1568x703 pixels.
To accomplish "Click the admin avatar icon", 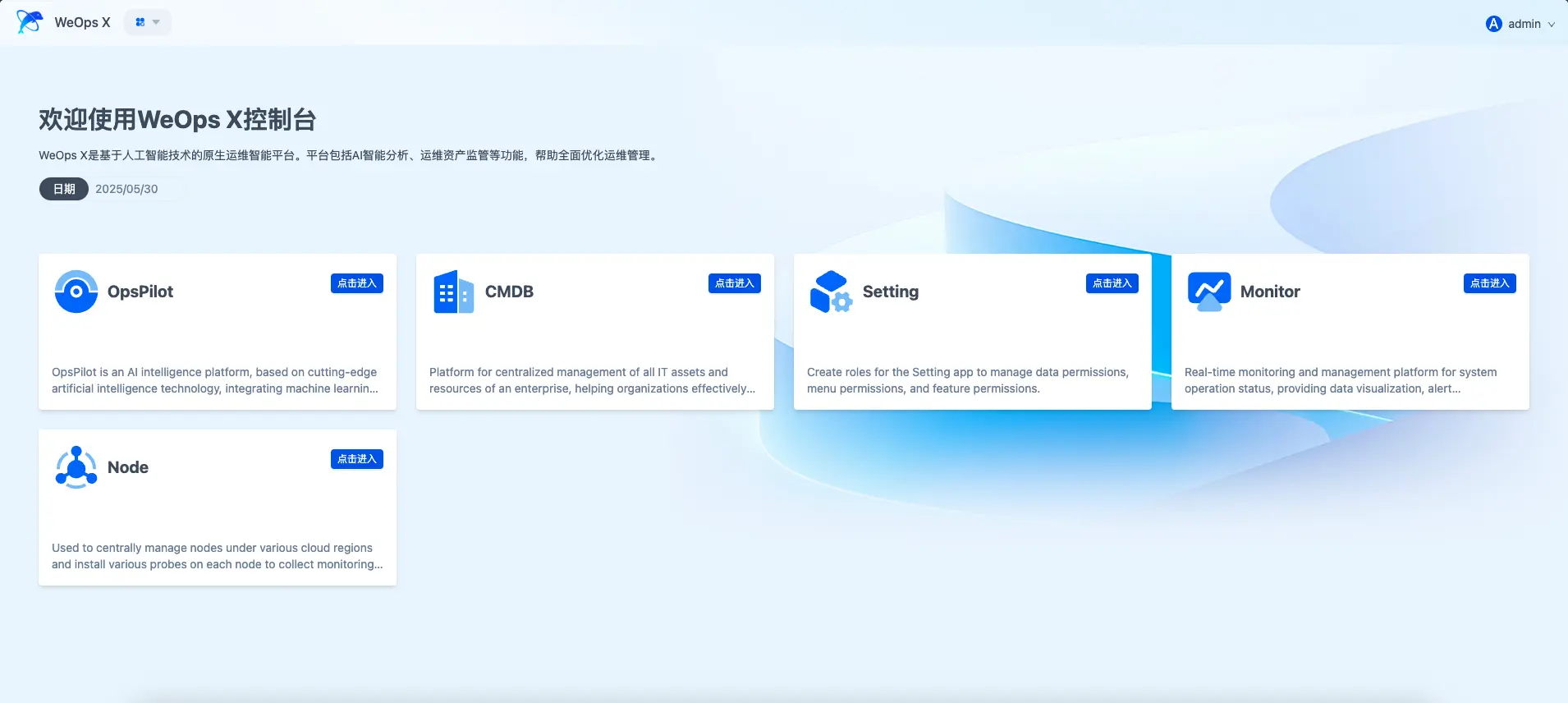I will (x=1493, y=24).
